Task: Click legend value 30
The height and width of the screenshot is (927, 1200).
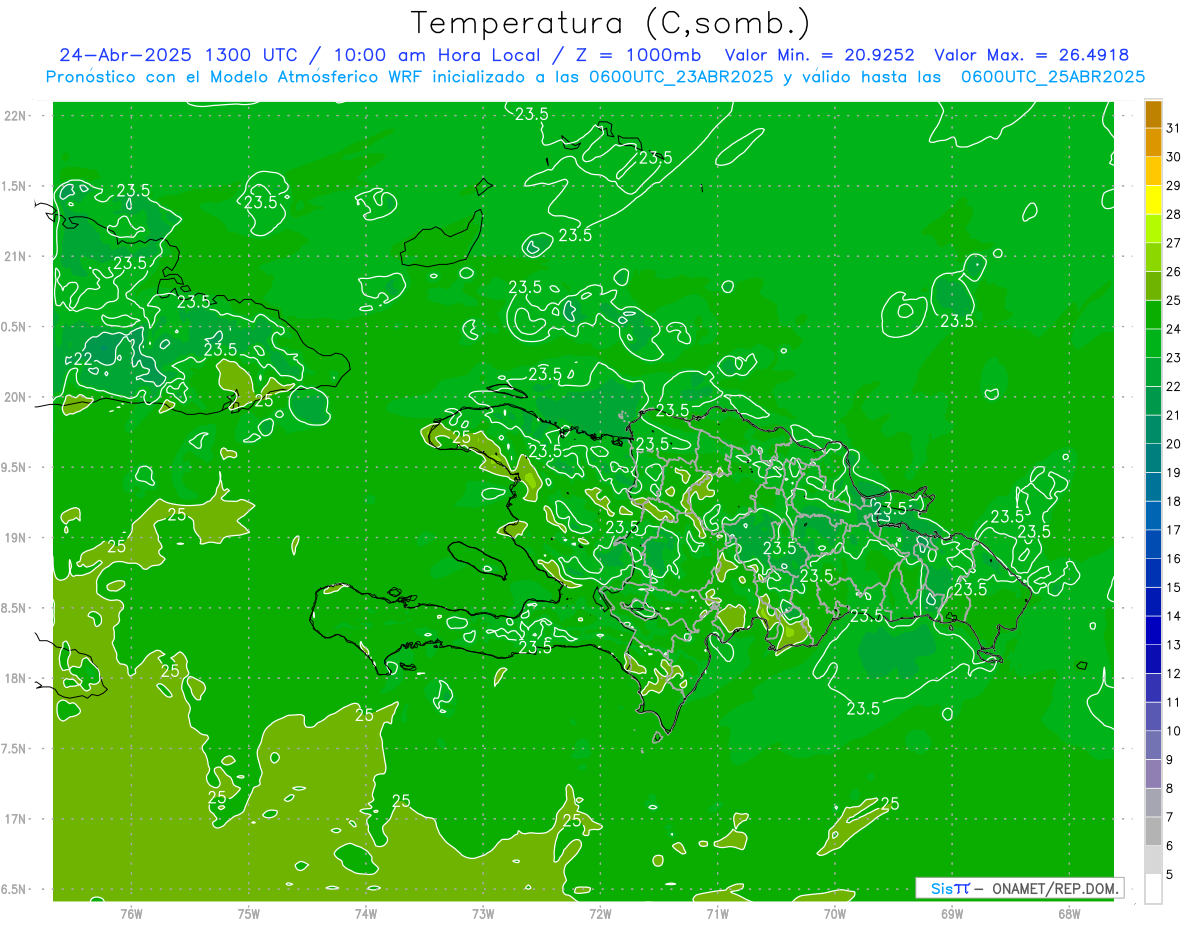Action: point(1173,157)
